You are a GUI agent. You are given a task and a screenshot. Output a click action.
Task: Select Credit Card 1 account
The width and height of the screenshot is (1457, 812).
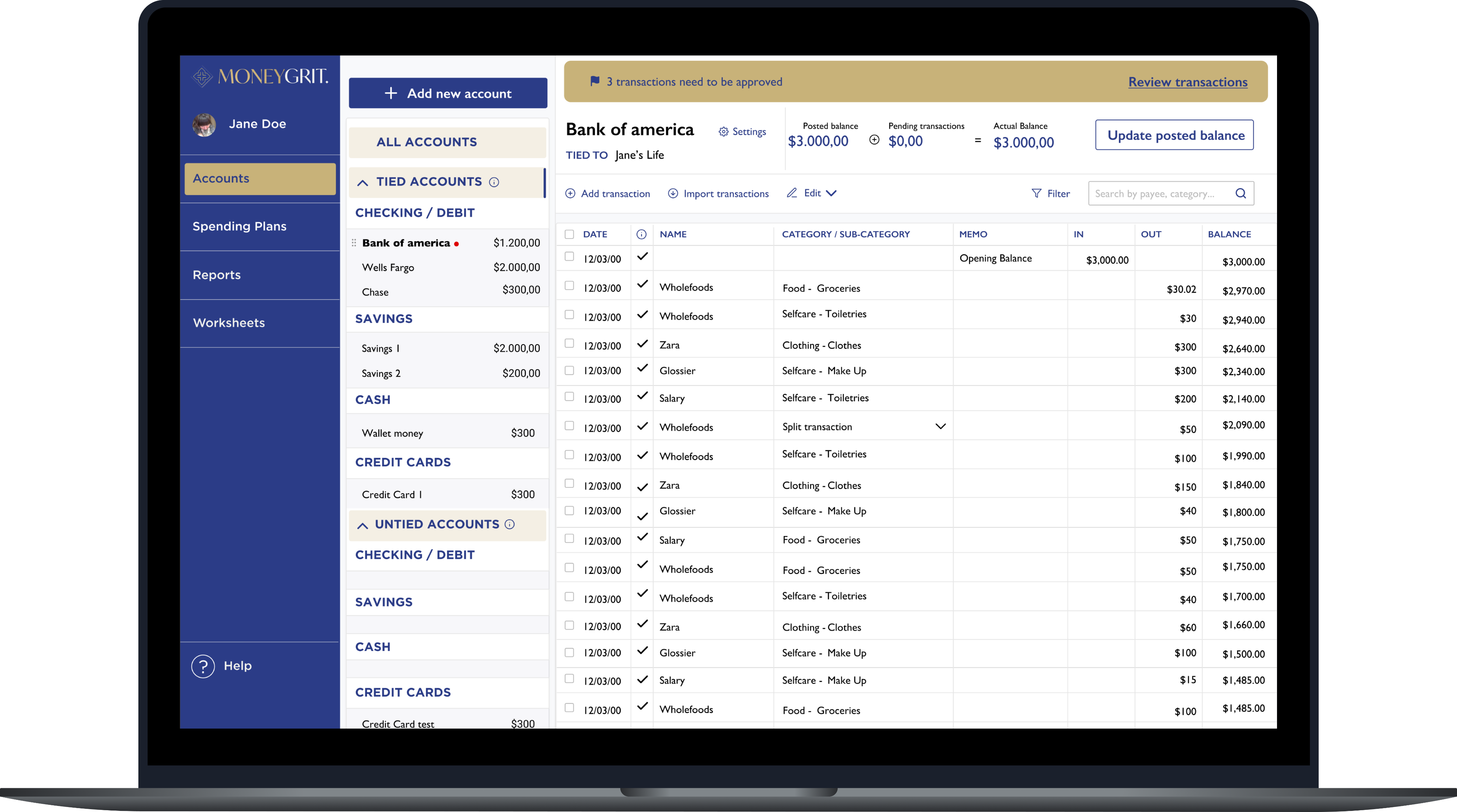tap(447, 495)
